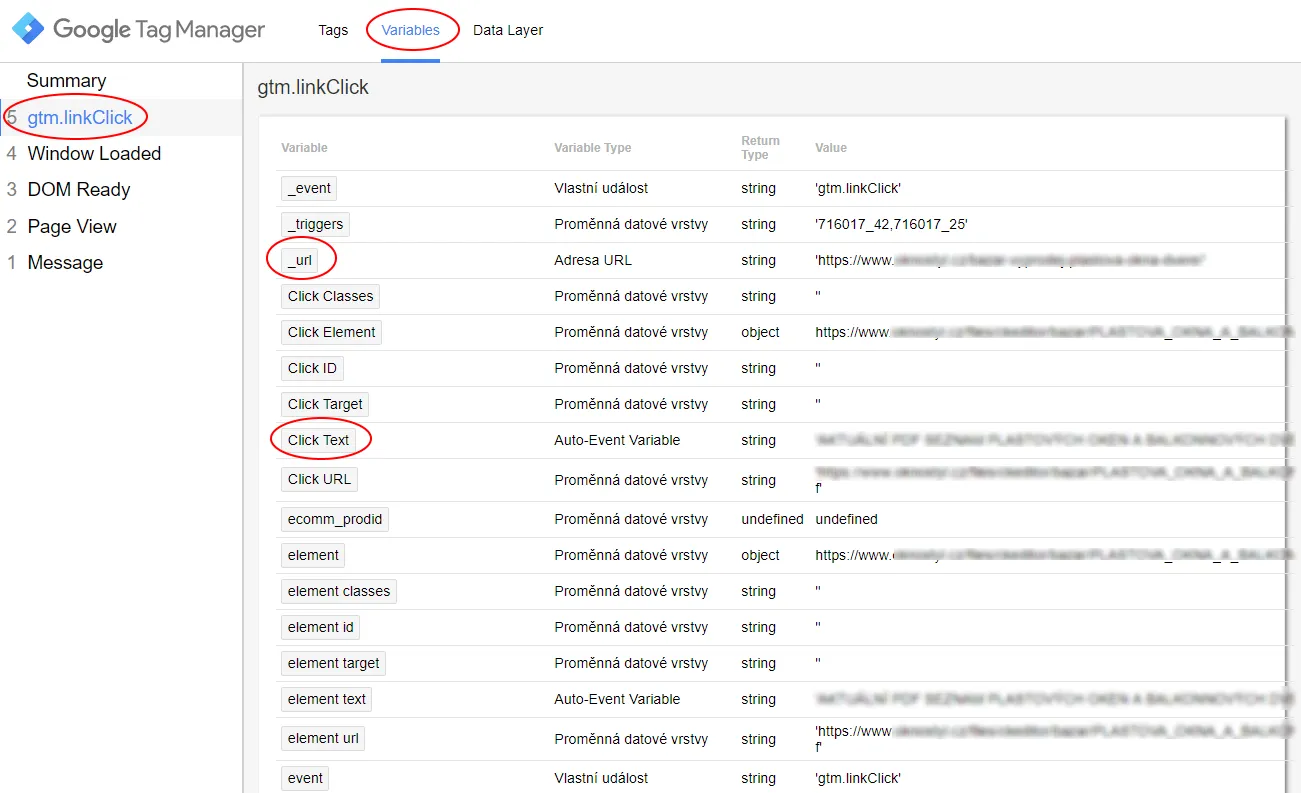Screen dimensions: 1301x793
Task: Click the Variable column header
Action: (x=304, y=148)
